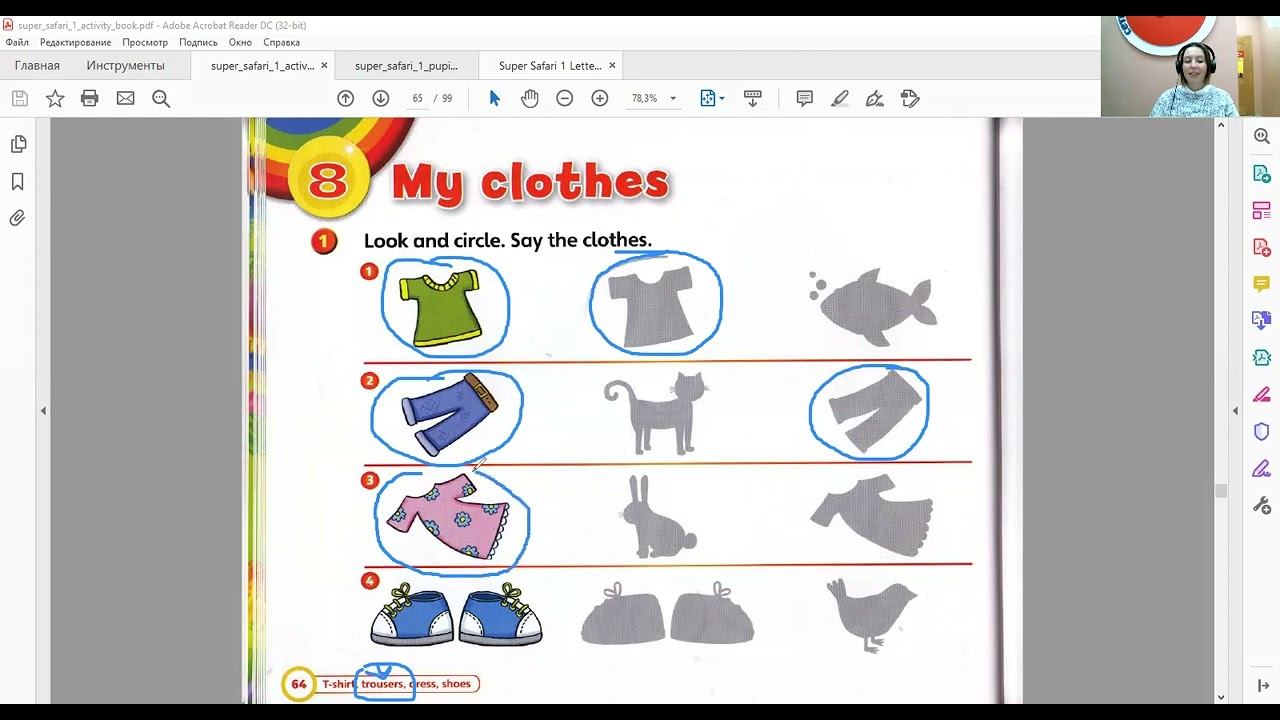This screenshot has width=1280, height=720.
Task: Go to previous page arrow
Action: [x=345, y=98]
